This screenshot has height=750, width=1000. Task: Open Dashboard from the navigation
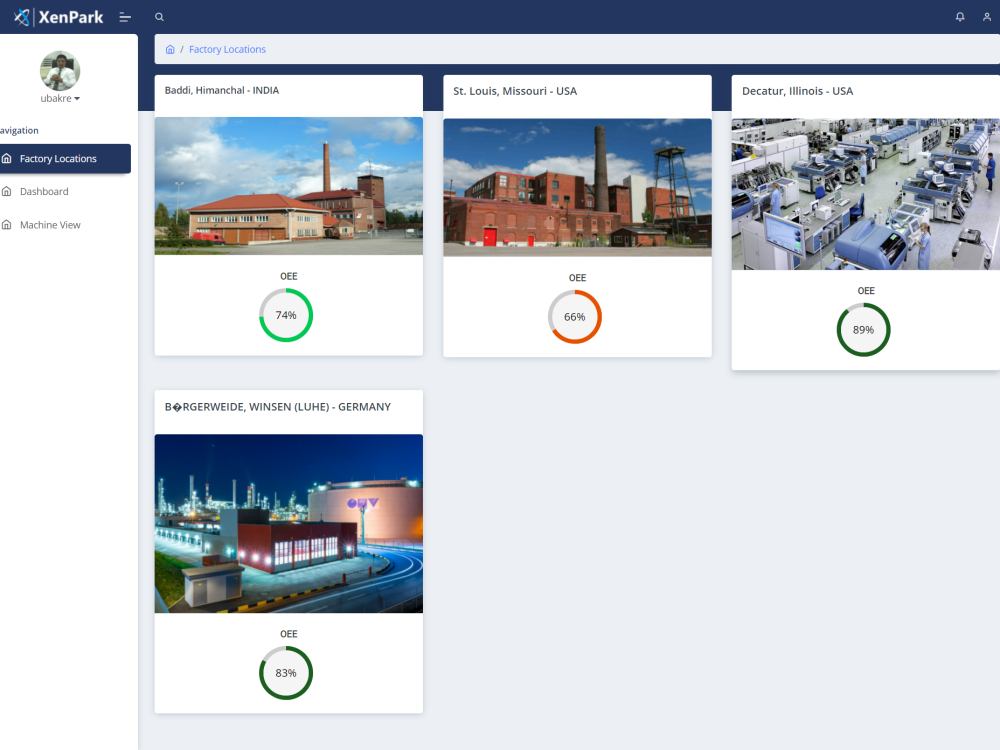click(x=44, y=191)
